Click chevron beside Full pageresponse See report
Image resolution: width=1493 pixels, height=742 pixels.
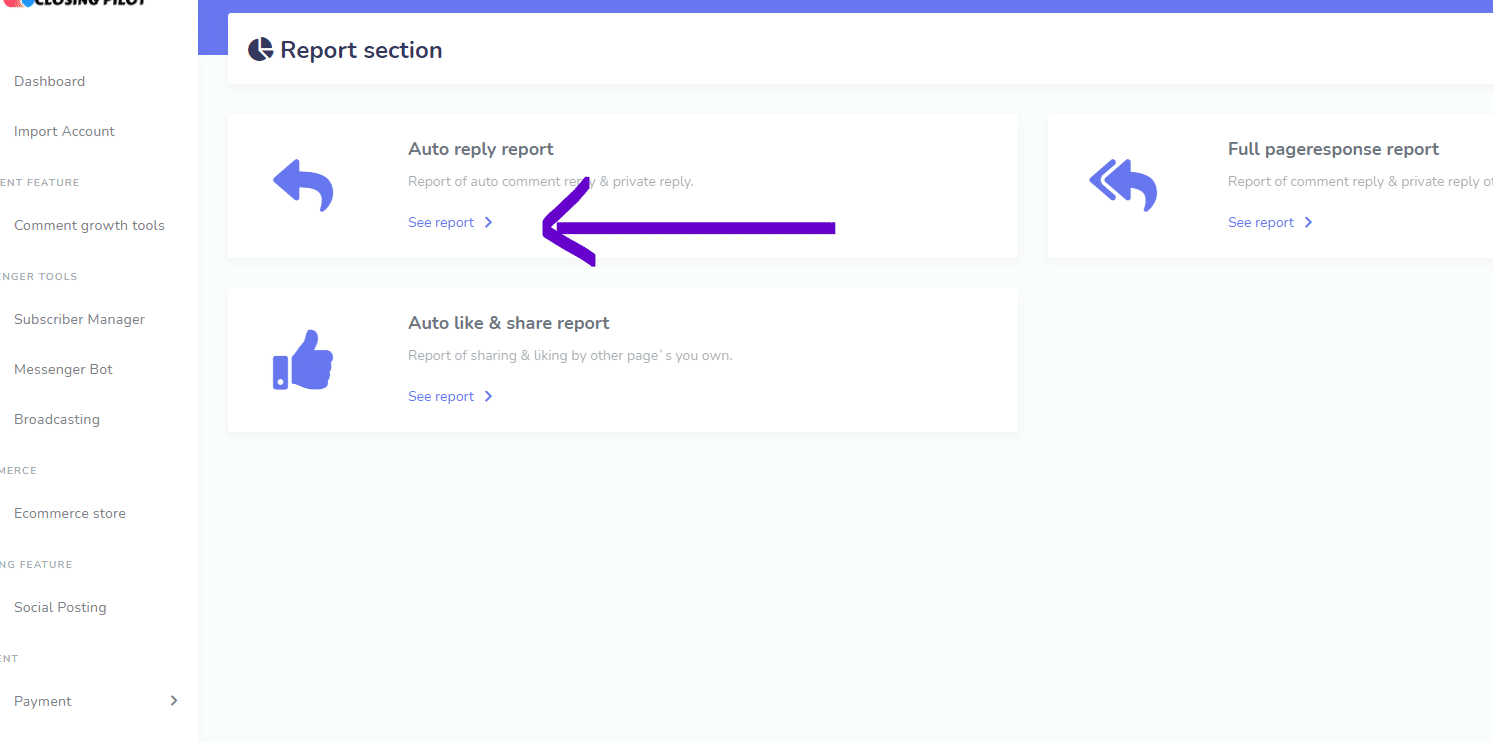pyautogui.click(x=1309, y=223)
